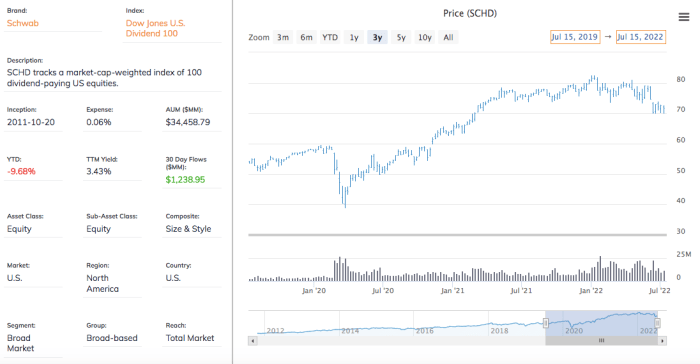Click the AUM value $34,458.79
This screenshot has height=364, width=700.
(188, 122)
